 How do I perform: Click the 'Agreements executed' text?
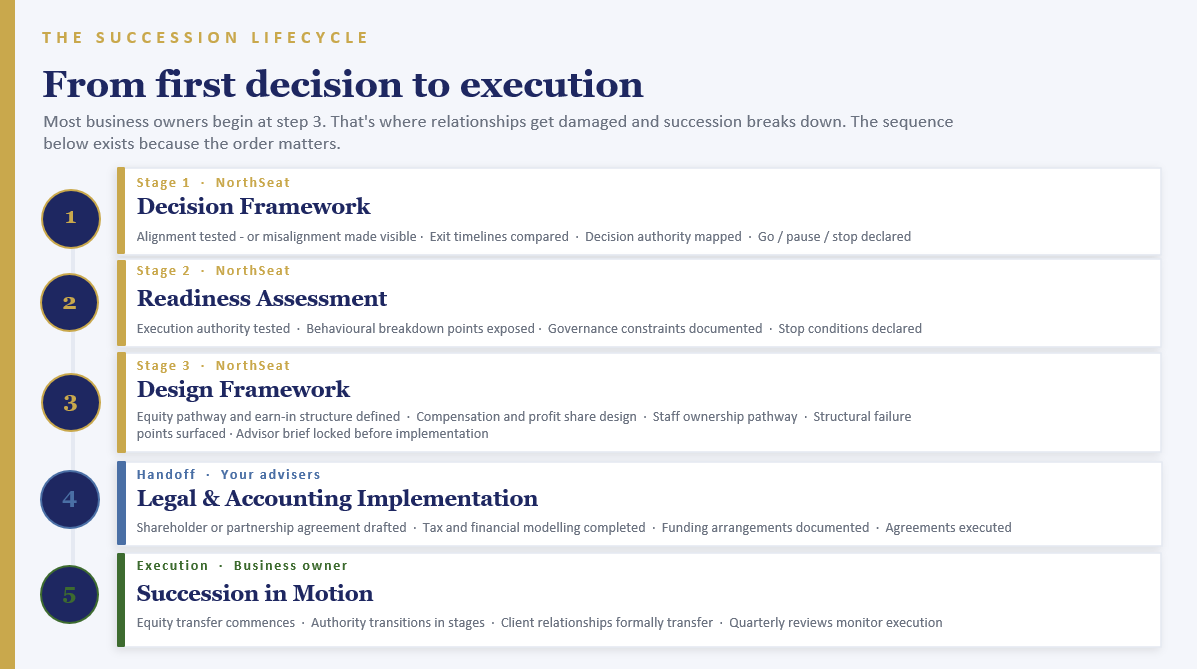(948, 528)
